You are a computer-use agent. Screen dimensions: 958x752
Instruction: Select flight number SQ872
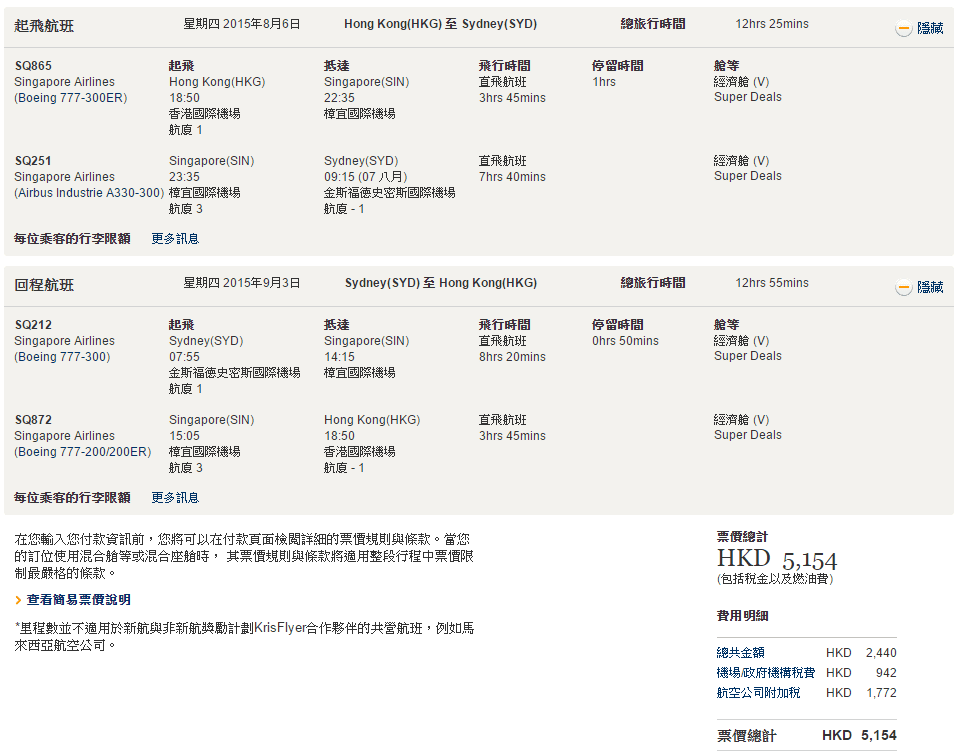point(33,420)
